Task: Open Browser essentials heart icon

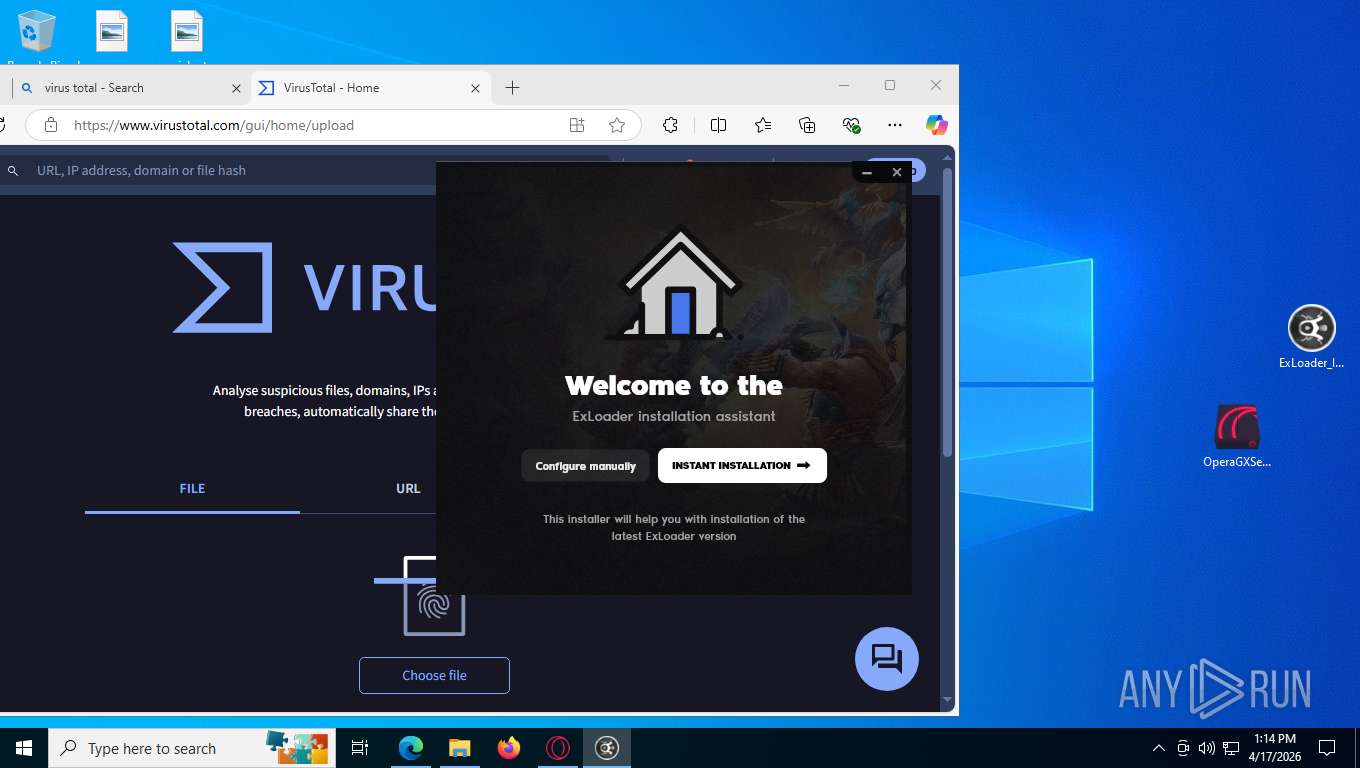Action: (x=851, y=125)
